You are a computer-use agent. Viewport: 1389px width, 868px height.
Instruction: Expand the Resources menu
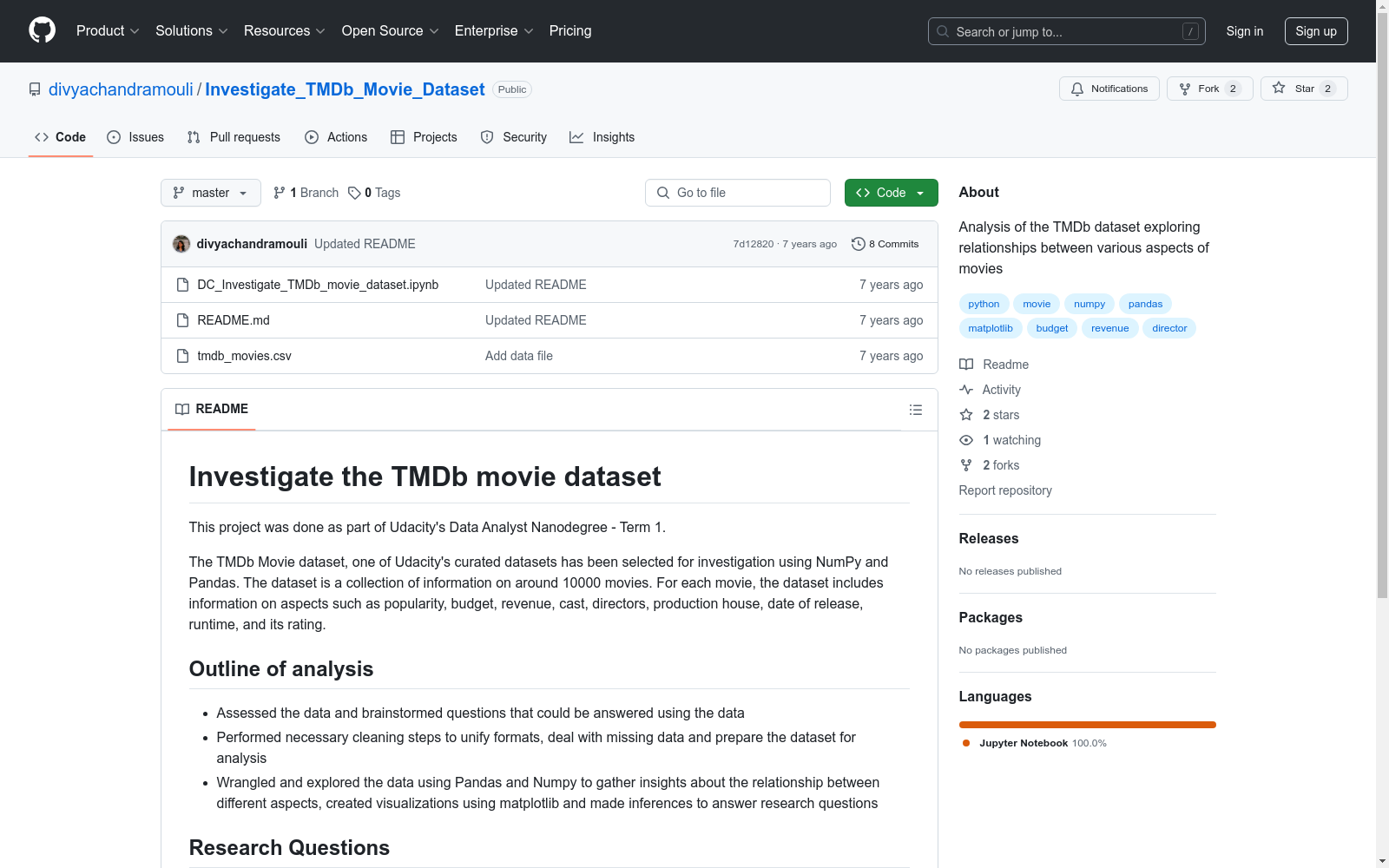pyautogui.click(x=285, y=30)
